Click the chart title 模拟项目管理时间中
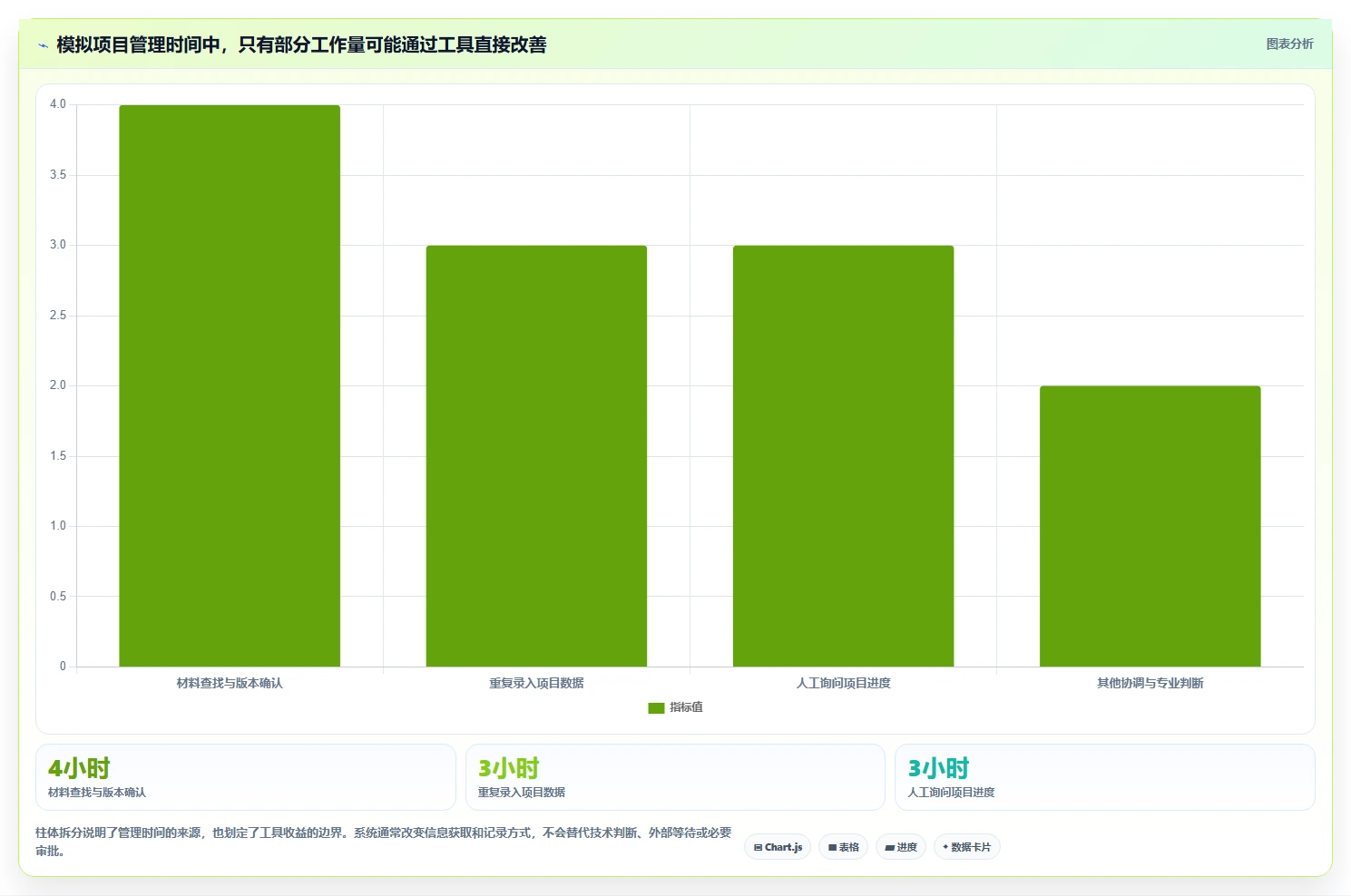 click(x=301, y=44)
